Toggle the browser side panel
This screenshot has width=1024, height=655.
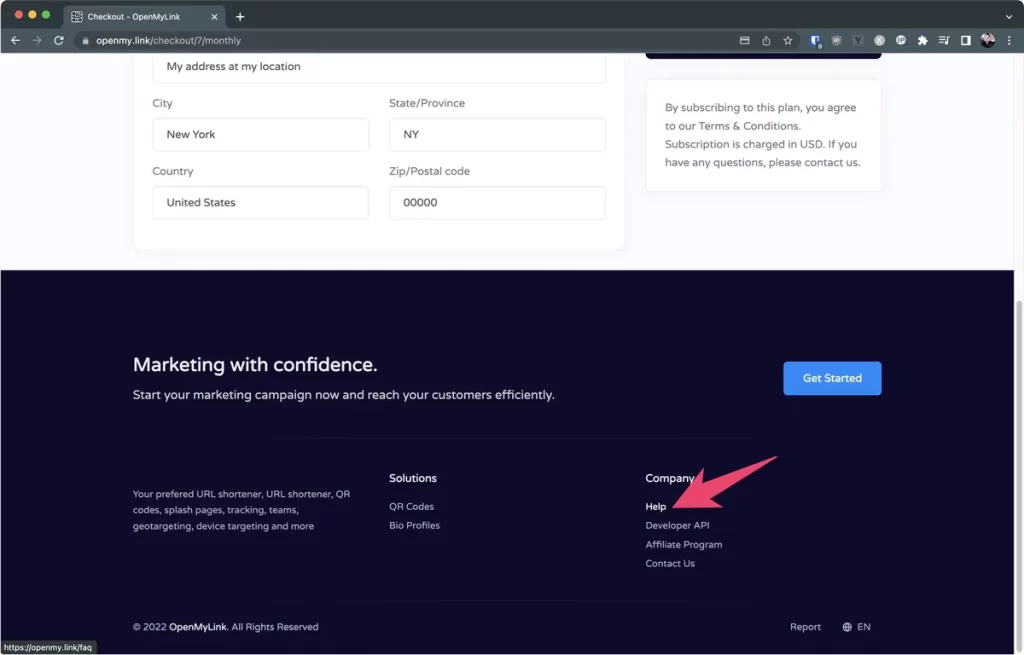pos(965,40)
